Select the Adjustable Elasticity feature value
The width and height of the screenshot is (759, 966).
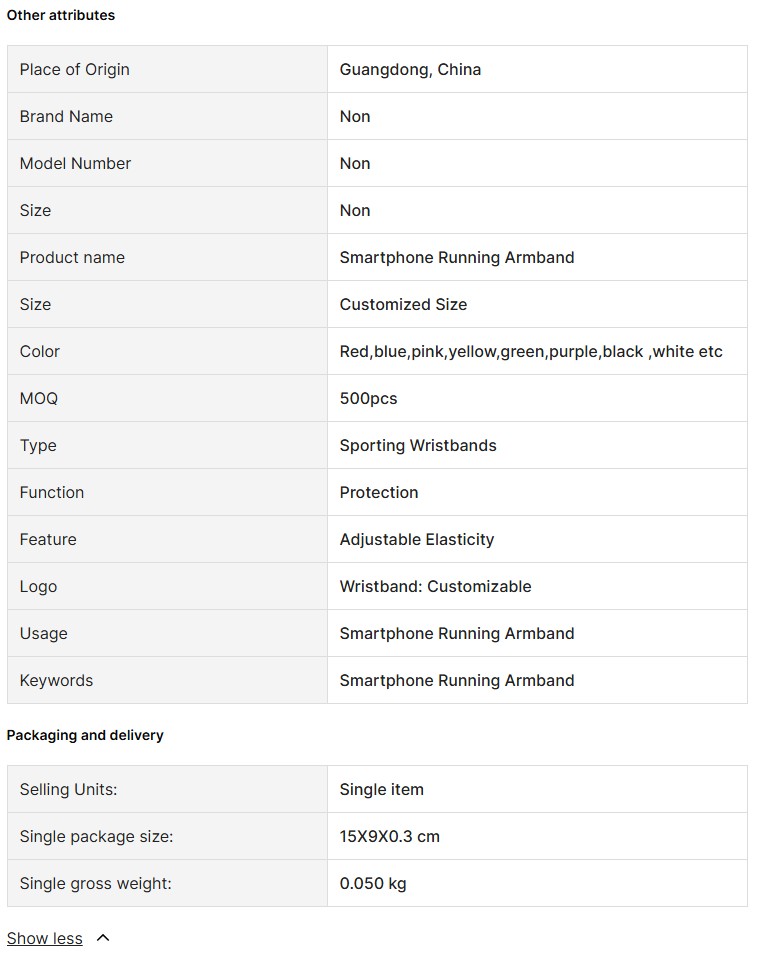click(x=417, y=540)
